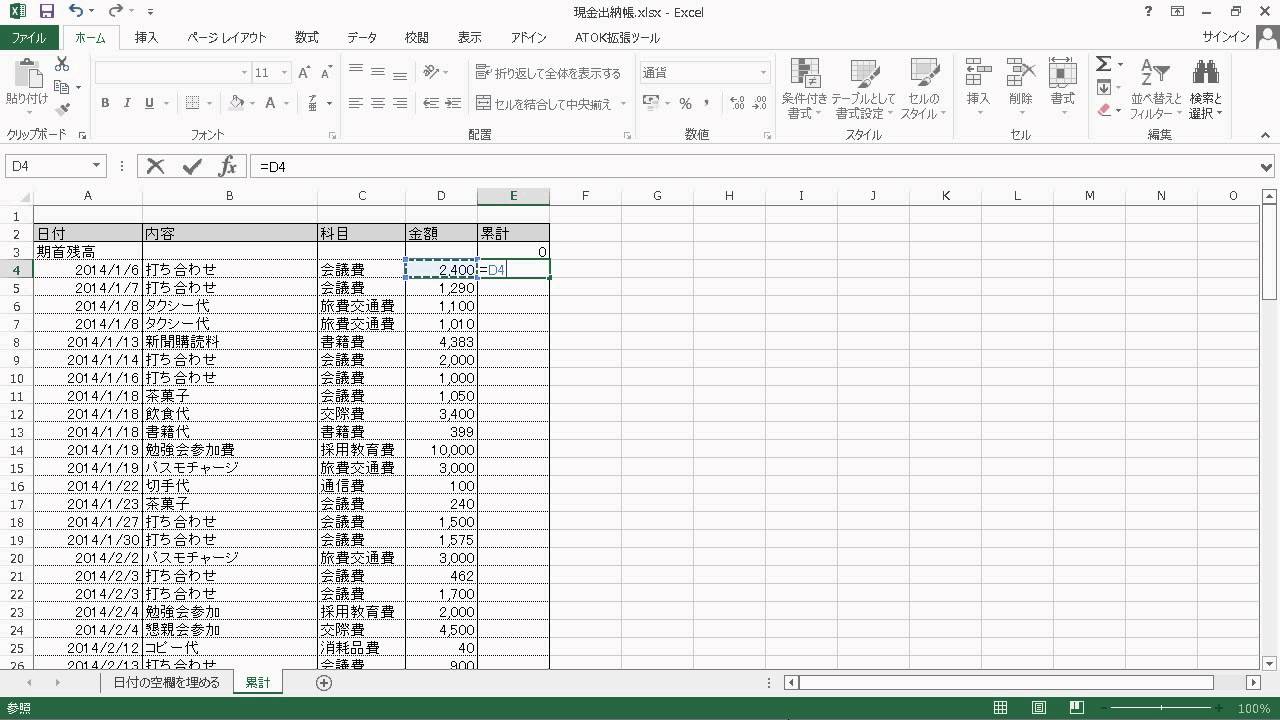The image size is (1280, 720).
Task: Click the 削除 cells button
Action: pos(1020,80)
